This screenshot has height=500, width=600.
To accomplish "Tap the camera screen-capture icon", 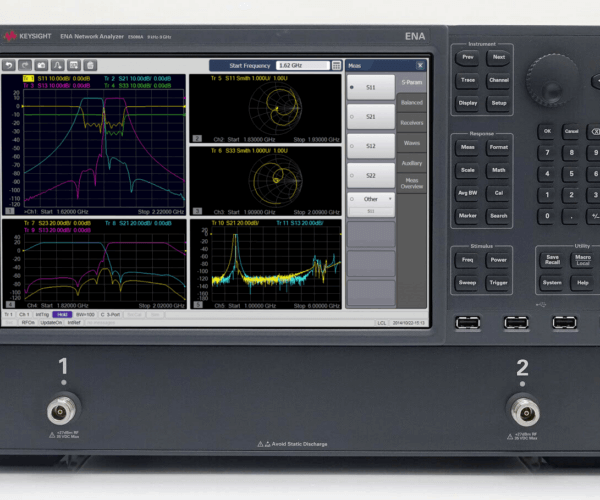I will [x=41, y=65].
